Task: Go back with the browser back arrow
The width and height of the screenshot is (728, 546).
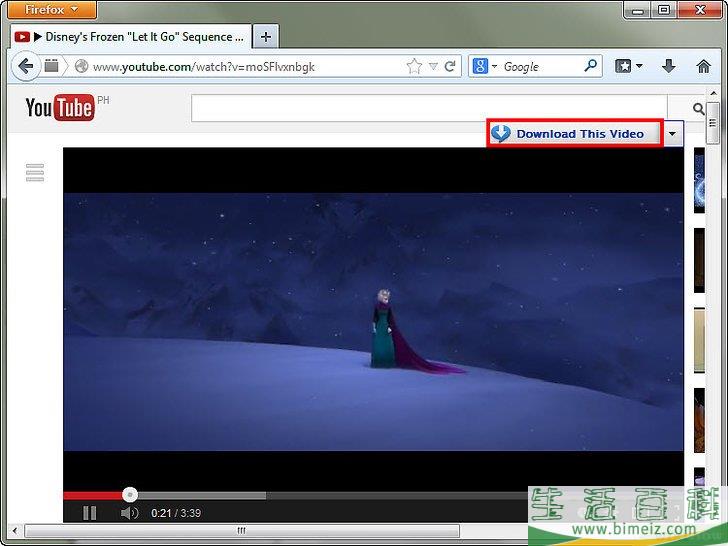Action: (25, 66)
